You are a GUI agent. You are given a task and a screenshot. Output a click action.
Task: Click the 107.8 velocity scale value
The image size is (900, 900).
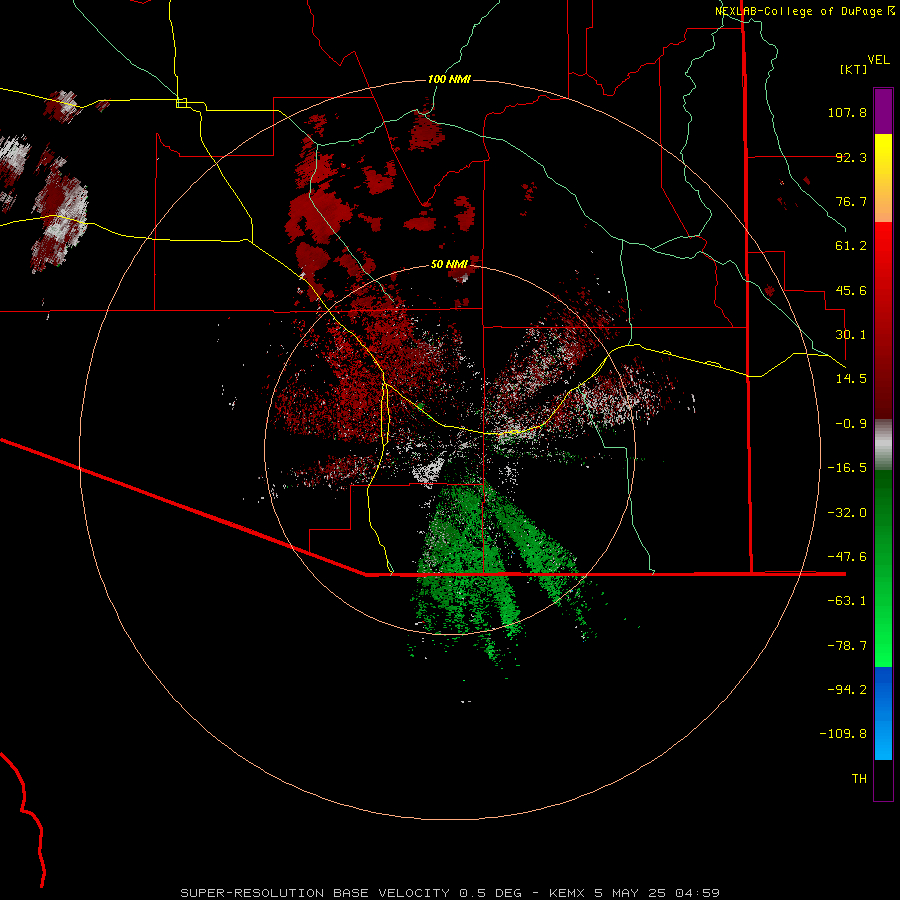click(x=847, y=112)
